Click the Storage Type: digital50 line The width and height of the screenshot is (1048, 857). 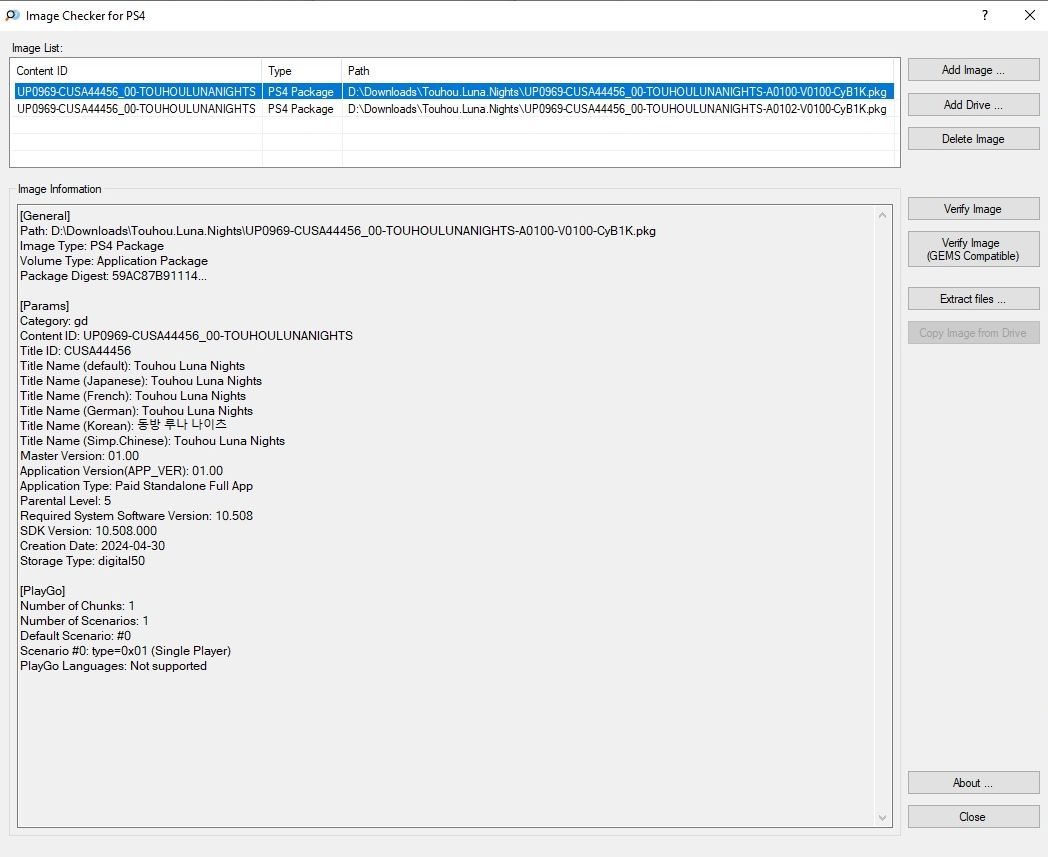click(x=82, y=561)
